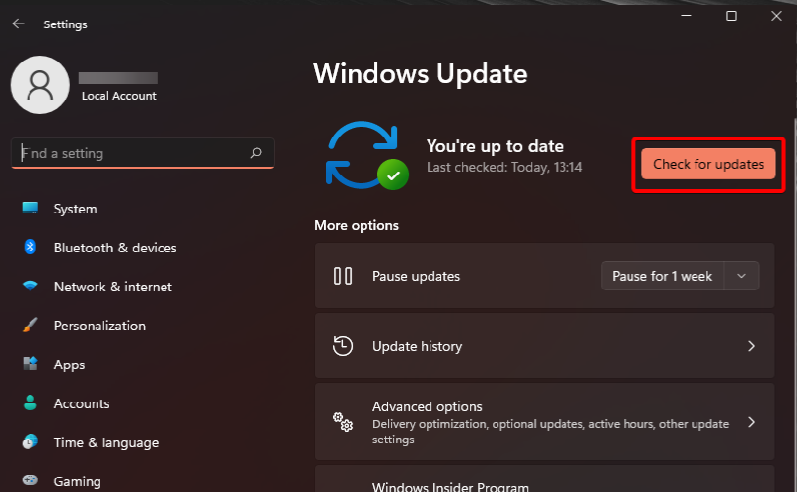Close the Settings window
The width and height of the screenshot is (797, 492).
point(776,16)
